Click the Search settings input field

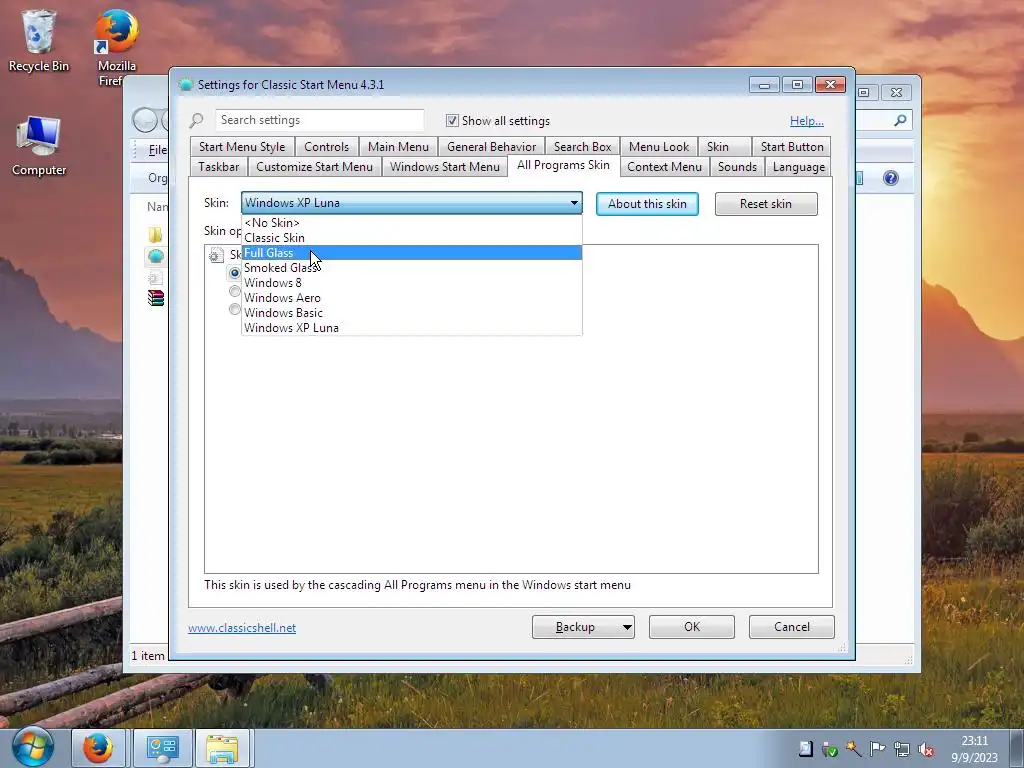pyautogui.click(x=319, y=120)
